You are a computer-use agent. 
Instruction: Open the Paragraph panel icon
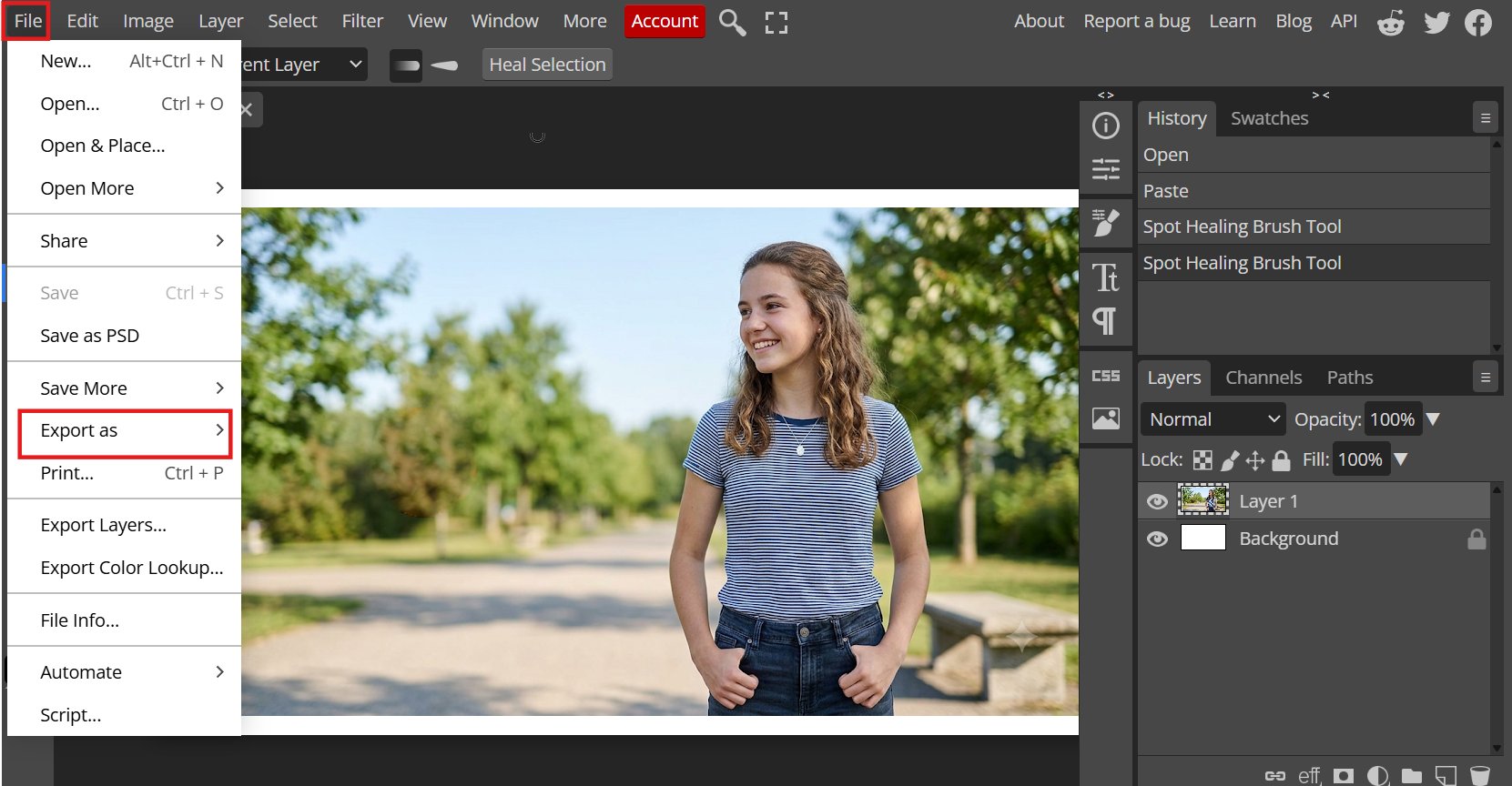(1104, 321)
